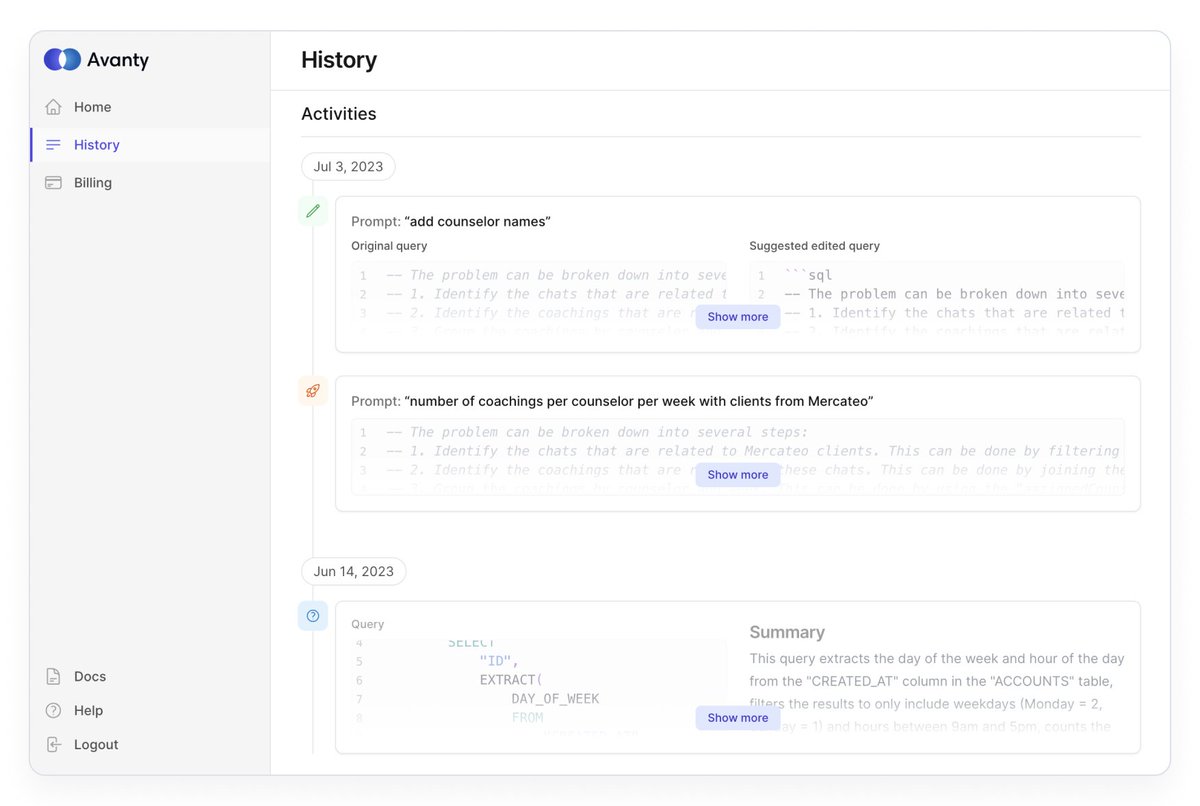Image resolution: width=1200 pixels, height=806 pixels.
Task: Click the Home house icon
Action: 53,107
